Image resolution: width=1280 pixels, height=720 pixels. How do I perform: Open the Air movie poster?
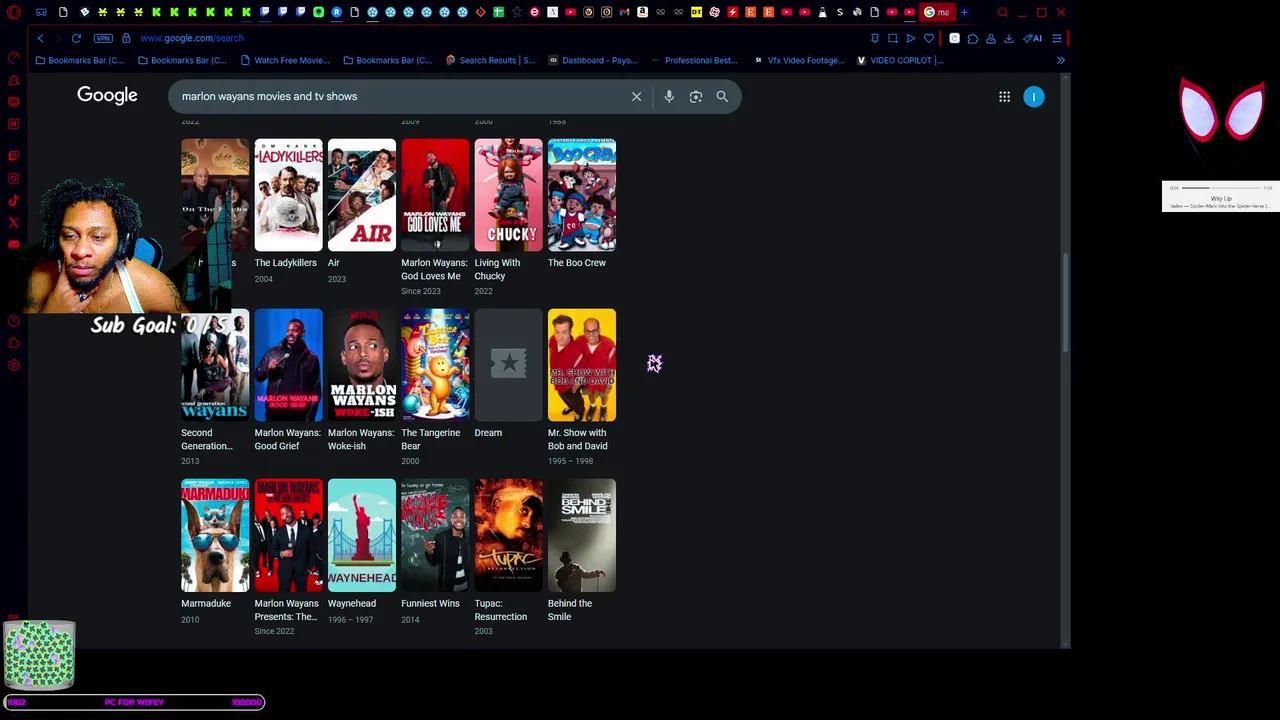click(362, 195)
